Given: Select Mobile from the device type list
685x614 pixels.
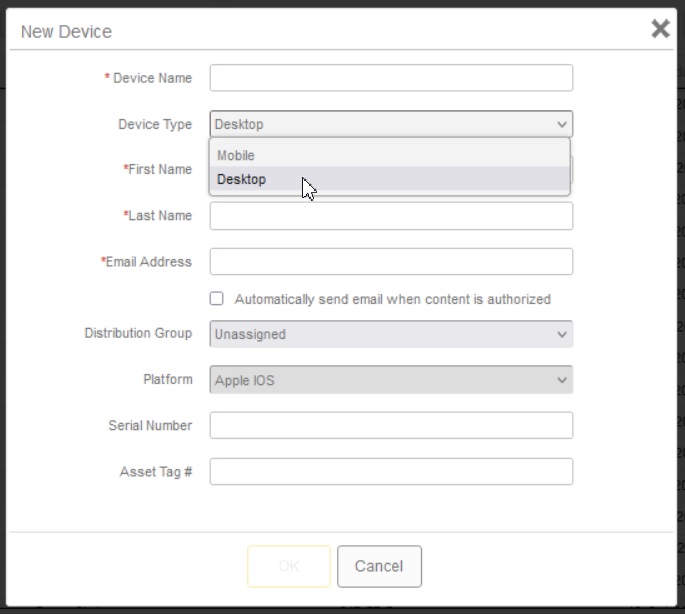Looking at the screenshot, I should [x=236, y=155].
